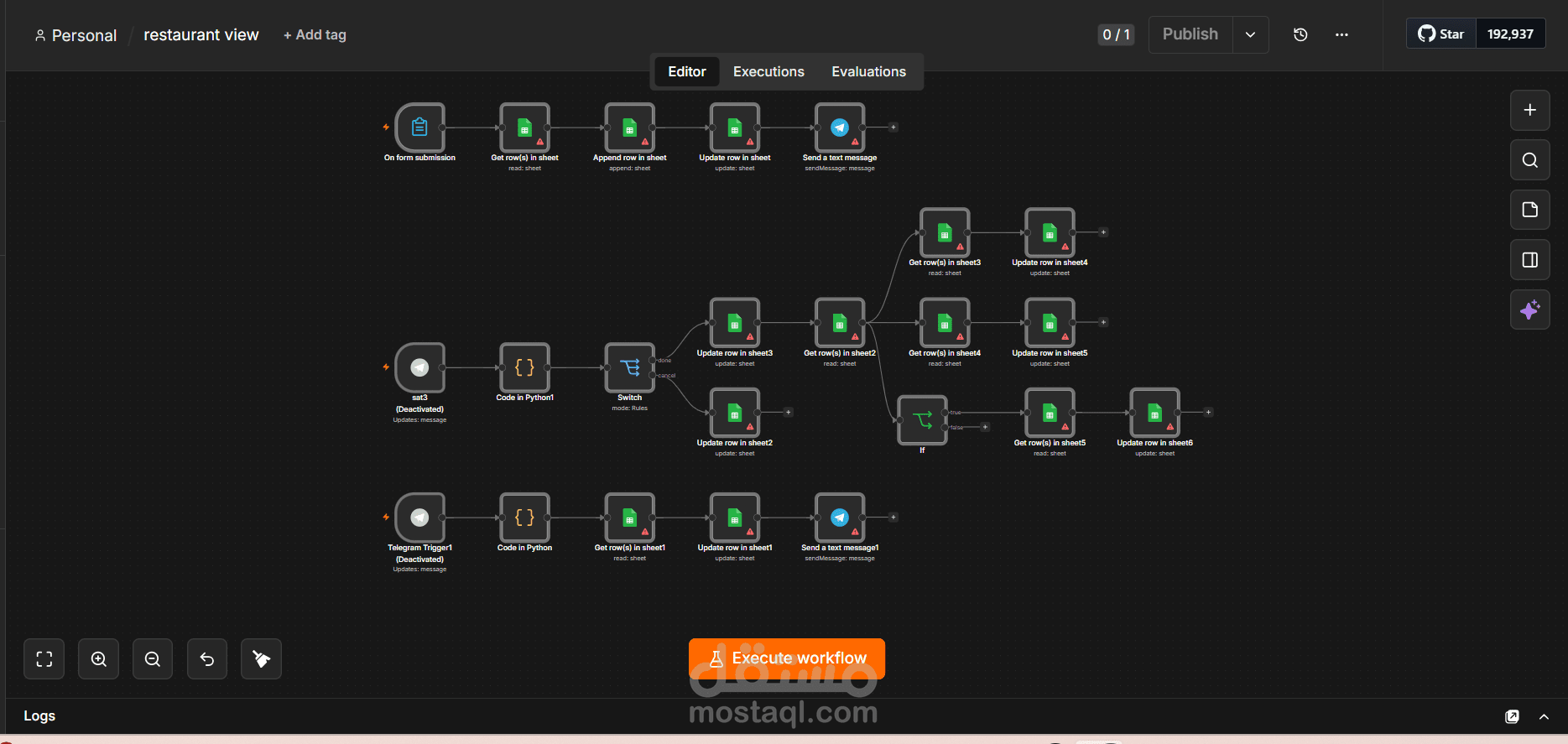Open the AI assistant sparkle button
Viewport: 1568px width, 744px height.
1529,310
